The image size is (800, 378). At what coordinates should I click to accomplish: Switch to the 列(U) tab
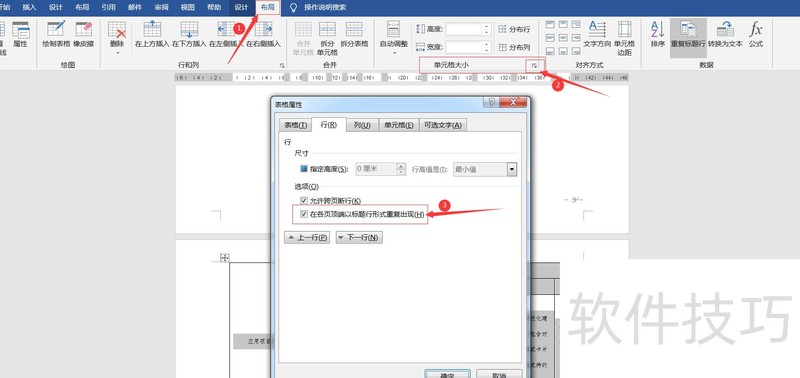point(362,125)
